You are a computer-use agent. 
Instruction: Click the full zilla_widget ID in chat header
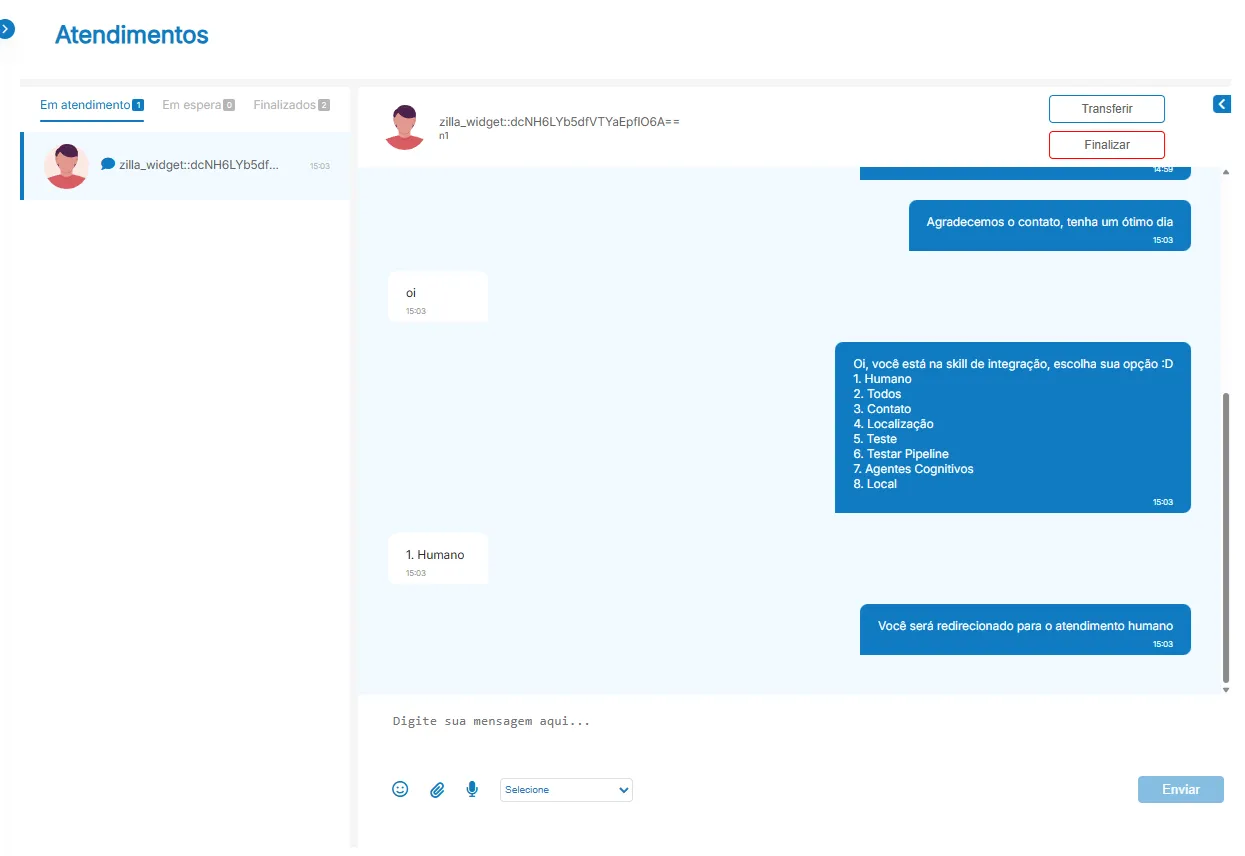pyautogui.click(x=559, y=122)
